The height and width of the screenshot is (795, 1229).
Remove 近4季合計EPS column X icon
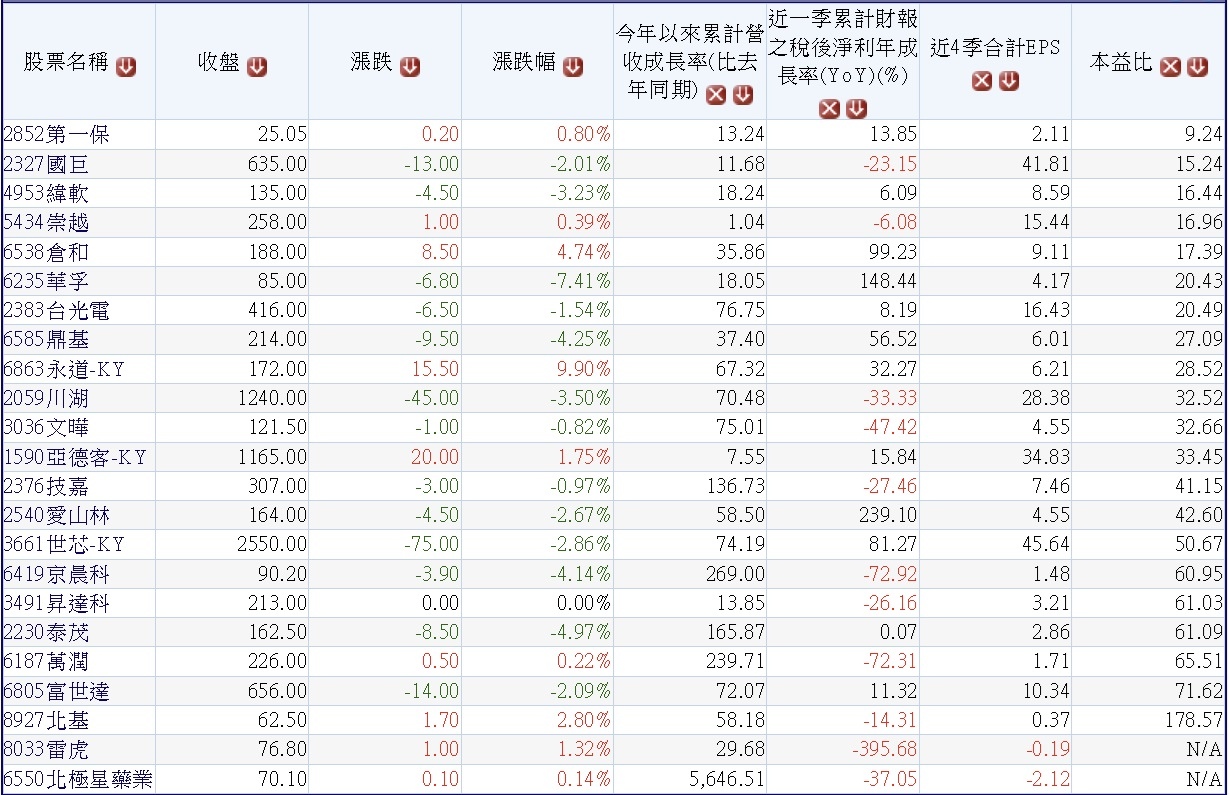coord(982,81)
